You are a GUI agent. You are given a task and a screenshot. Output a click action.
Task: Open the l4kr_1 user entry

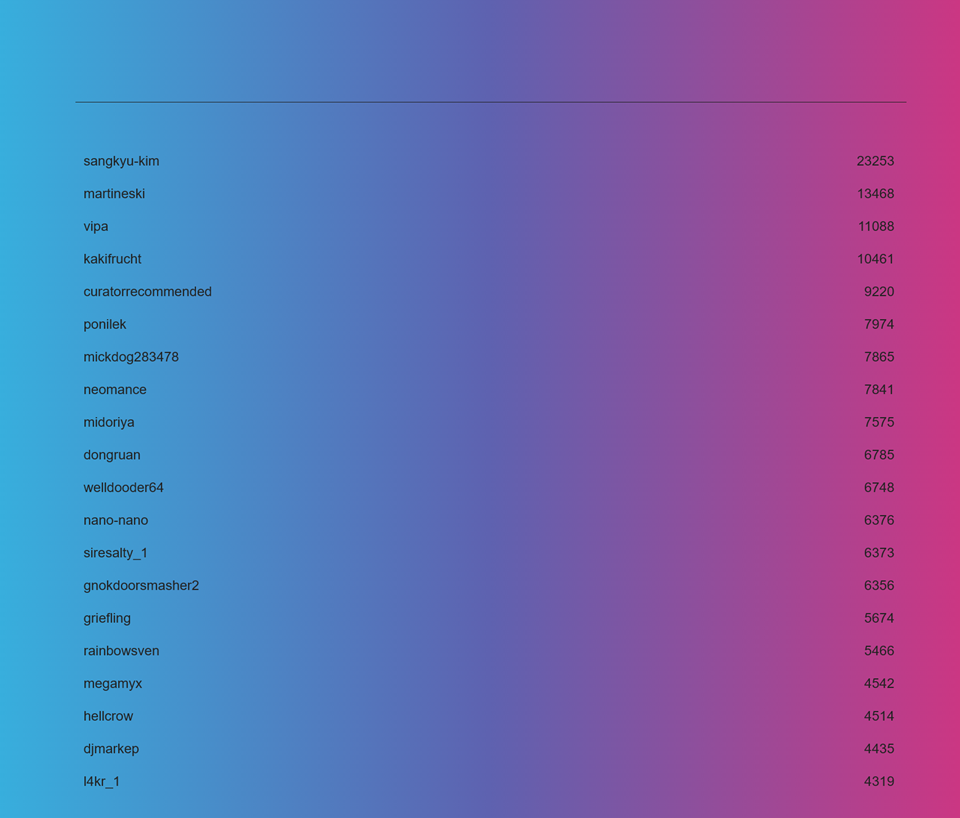tap(101, 782)
